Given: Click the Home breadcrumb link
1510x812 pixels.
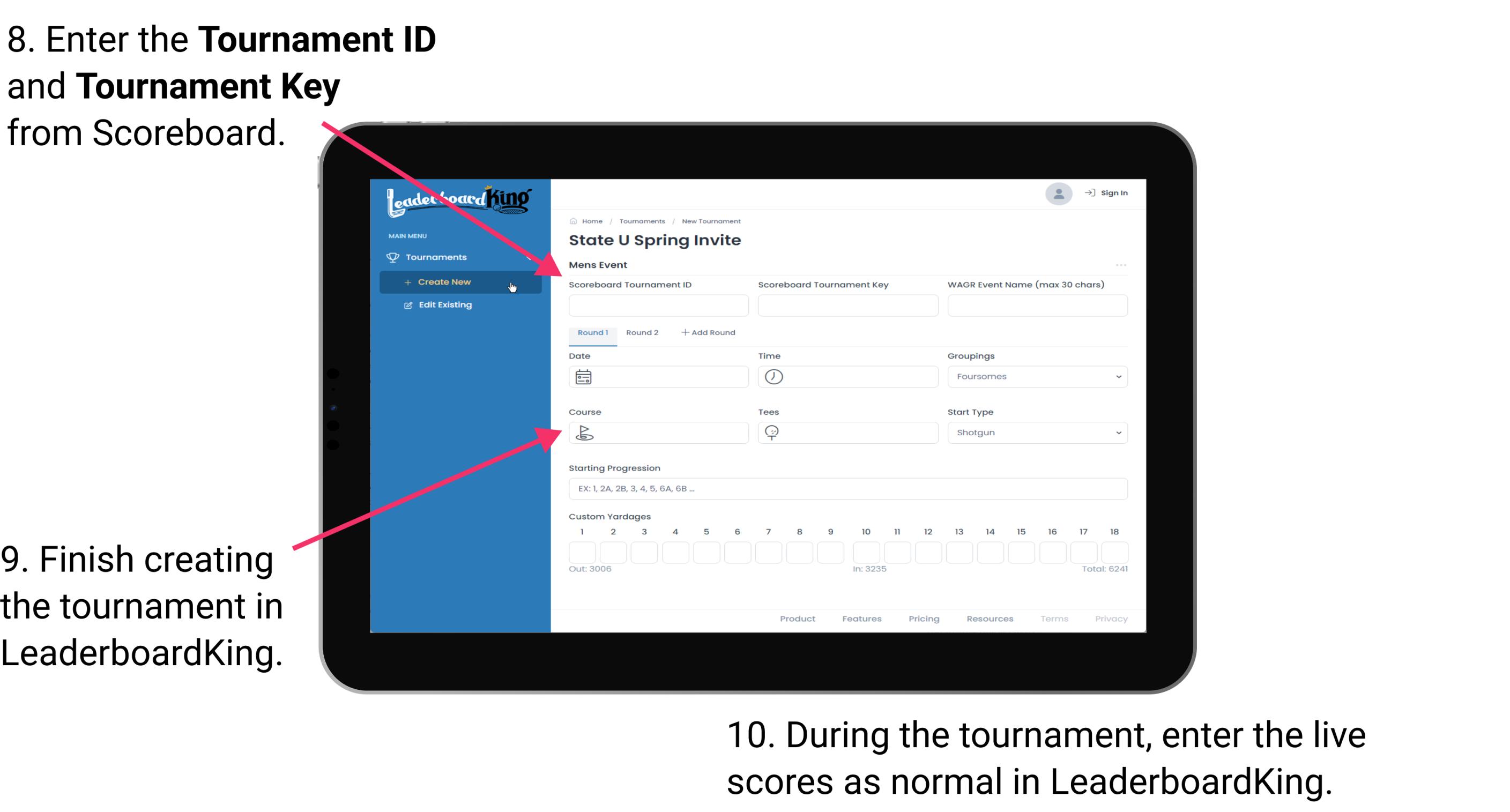Looking at the screenshot, I should coord(592,220).
